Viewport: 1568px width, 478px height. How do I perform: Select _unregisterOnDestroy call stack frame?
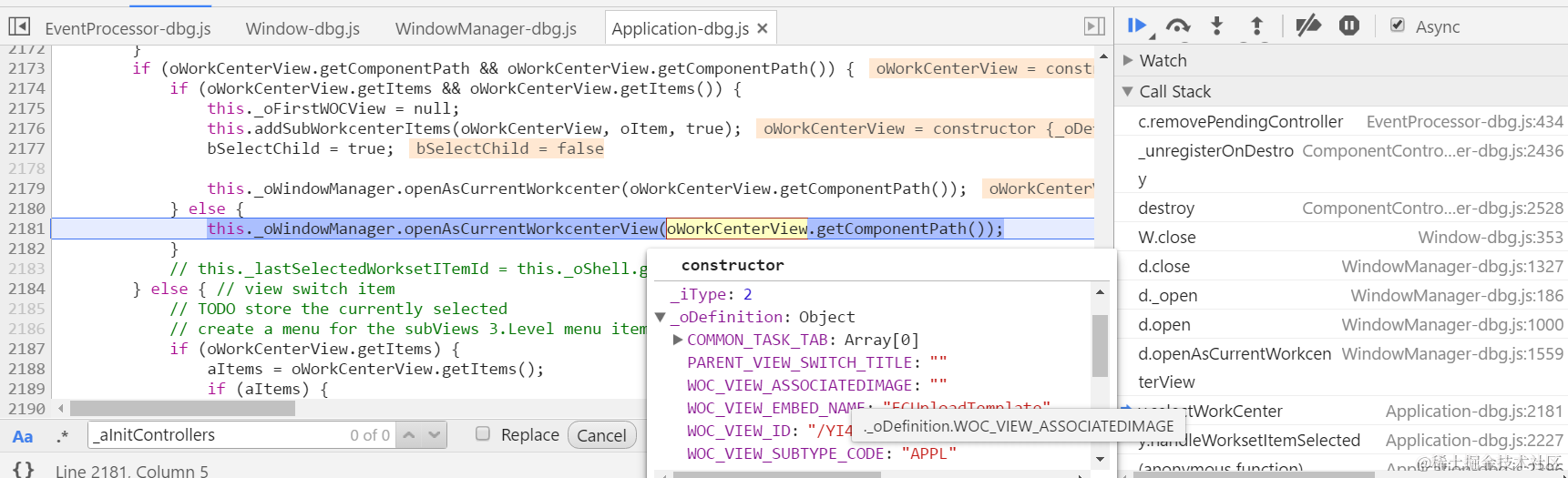click(1341, 165)
